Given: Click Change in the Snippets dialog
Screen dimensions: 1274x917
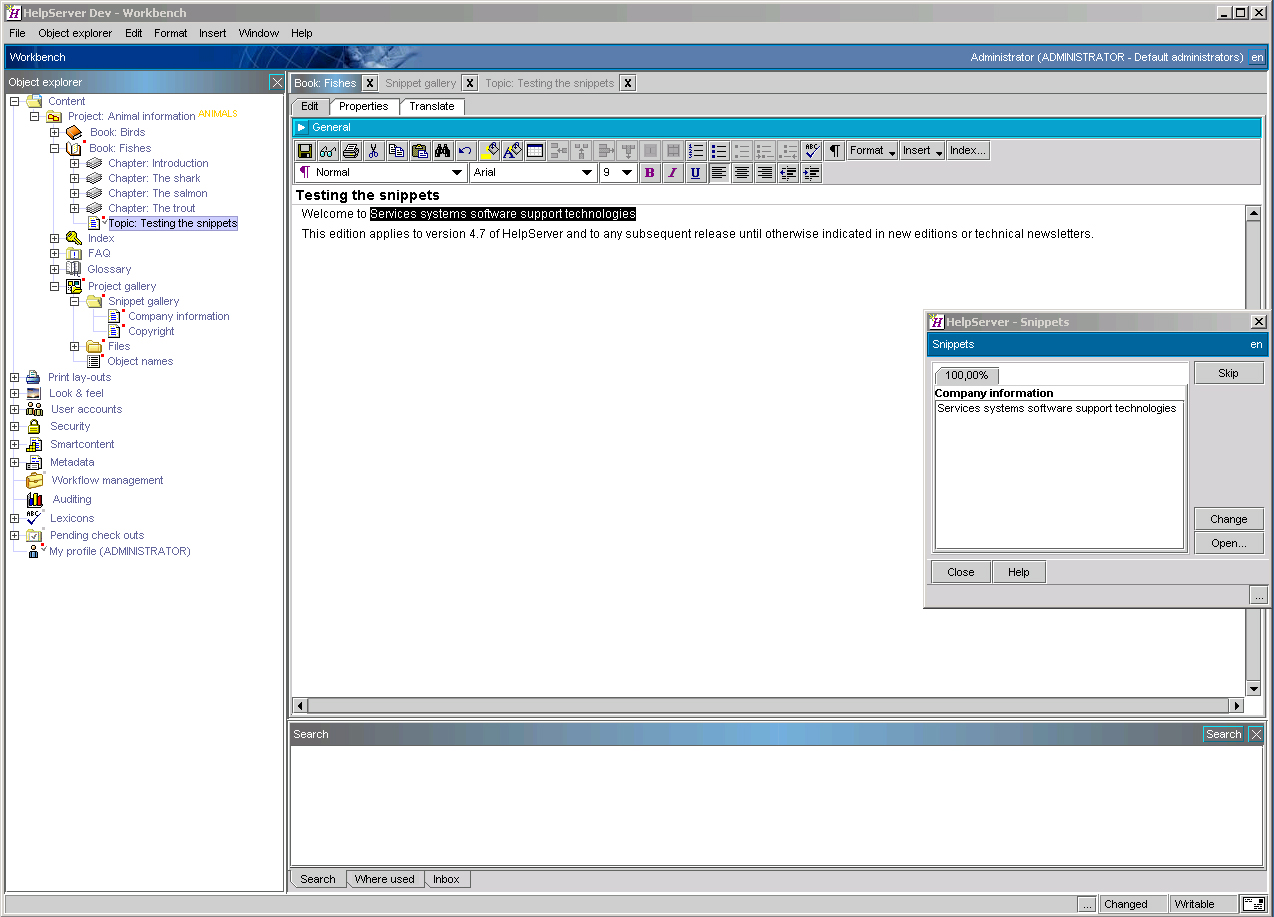Looking at the screenshot, I should tap(1229, 519).
